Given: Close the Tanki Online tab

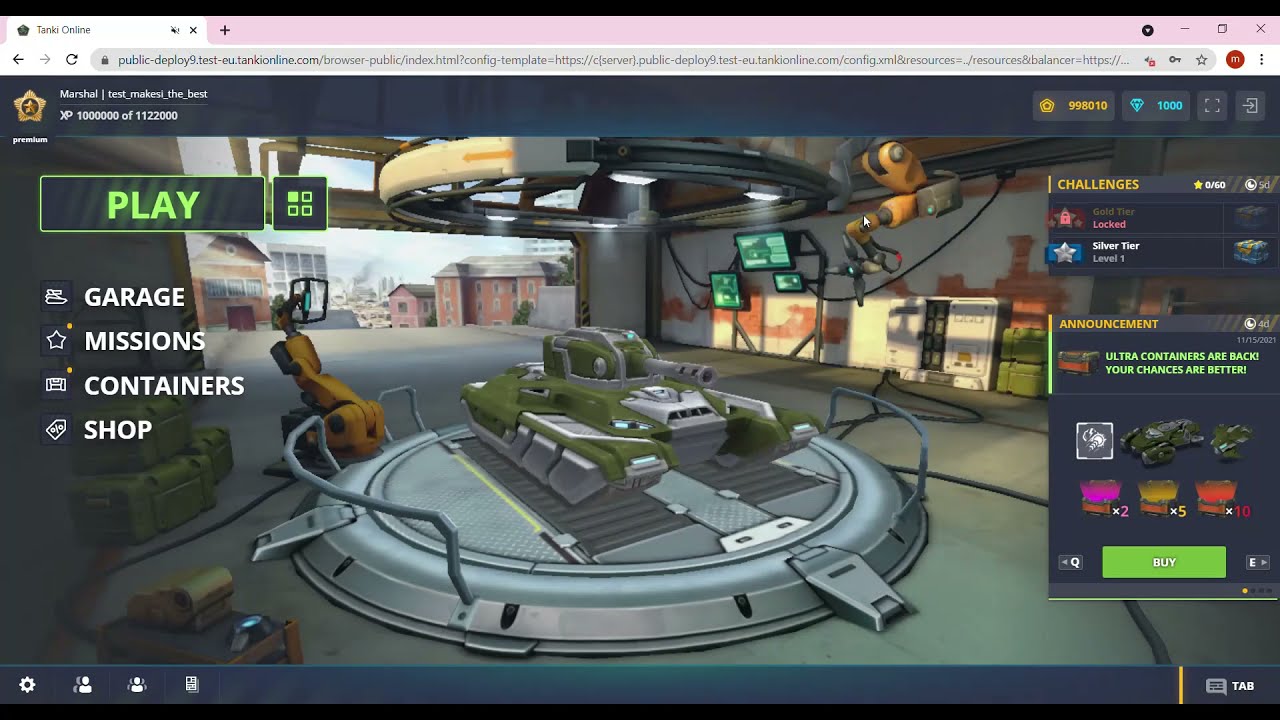Looking at the screenshot, I should click(x=193, y=30).
